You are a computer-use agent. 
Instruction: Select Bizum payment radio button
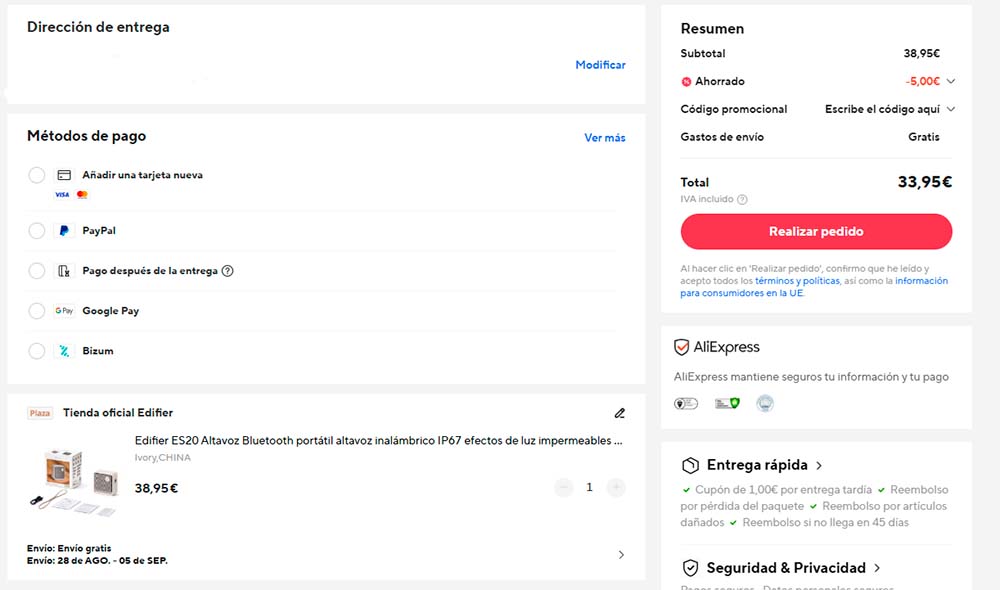click(37, 351)
